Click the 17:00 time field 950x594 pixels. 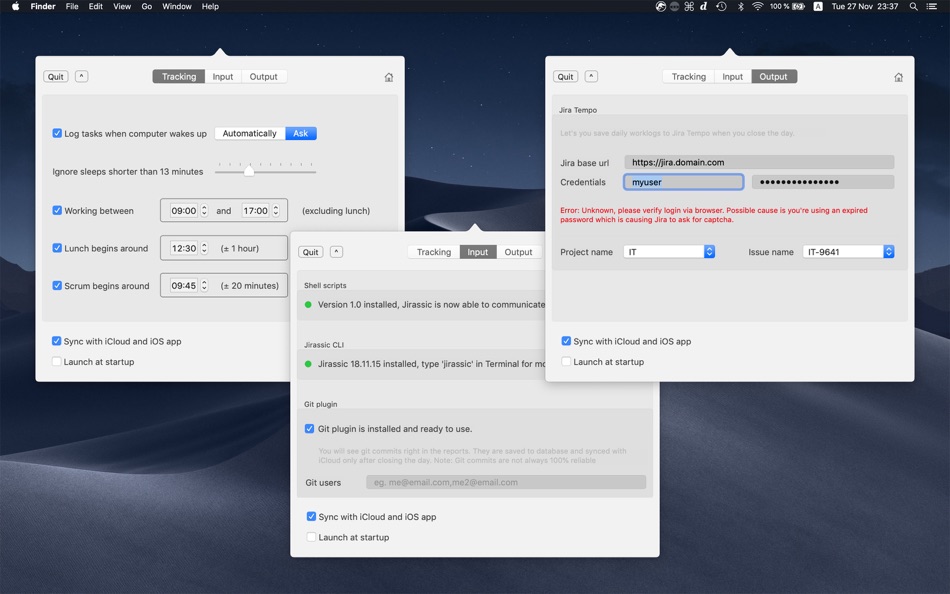pyautogui.click(x=255, y=211)
